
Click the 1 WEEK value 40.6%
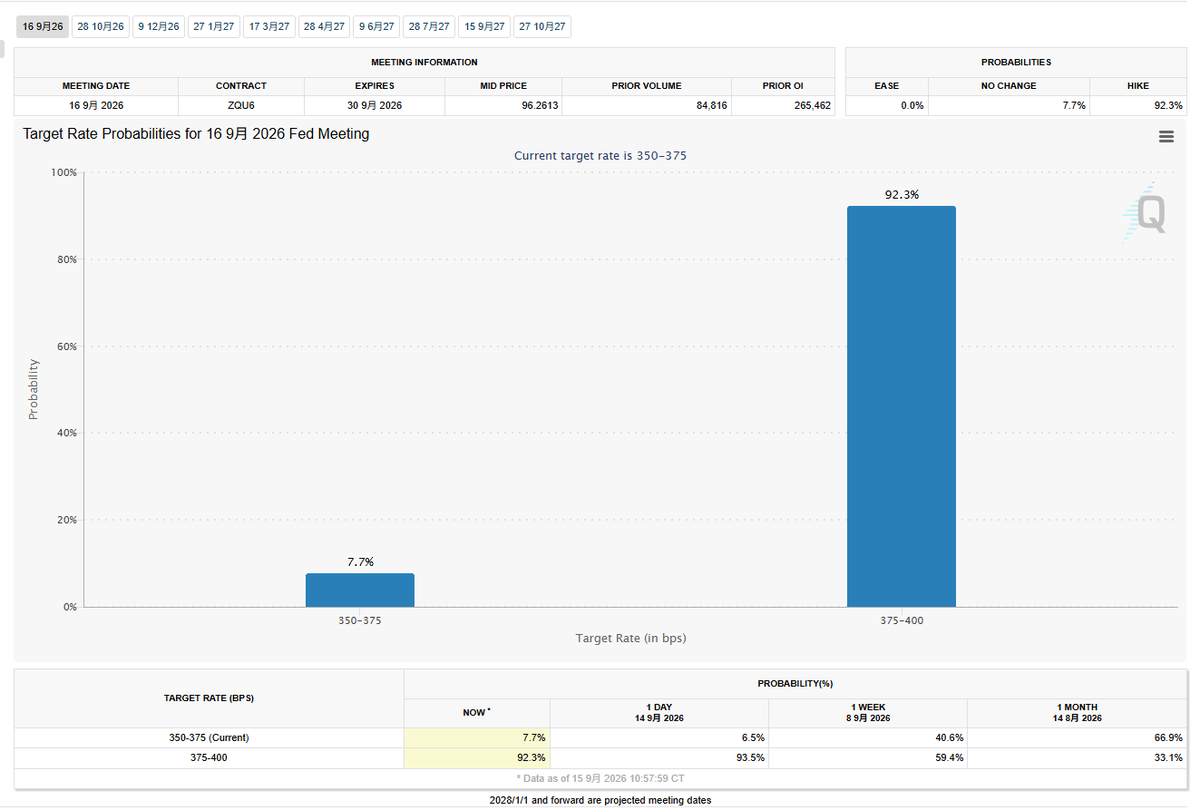pos(948,738)
